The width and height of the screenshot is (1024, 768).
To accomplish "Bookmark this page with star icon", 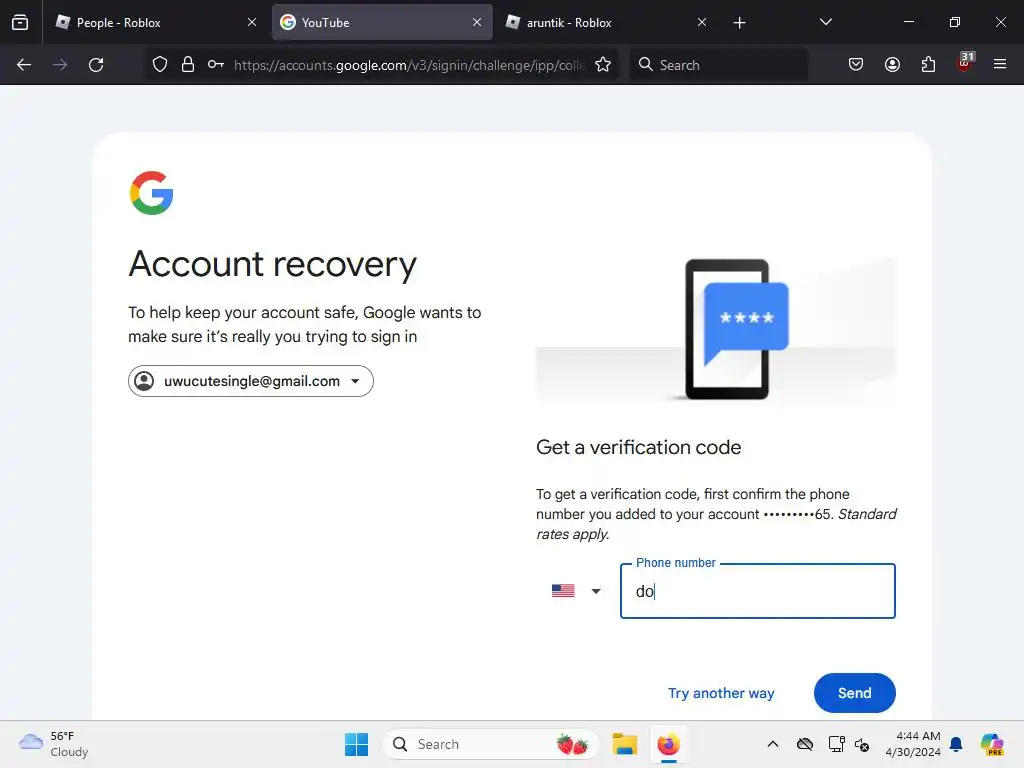I will click(603, 64).
